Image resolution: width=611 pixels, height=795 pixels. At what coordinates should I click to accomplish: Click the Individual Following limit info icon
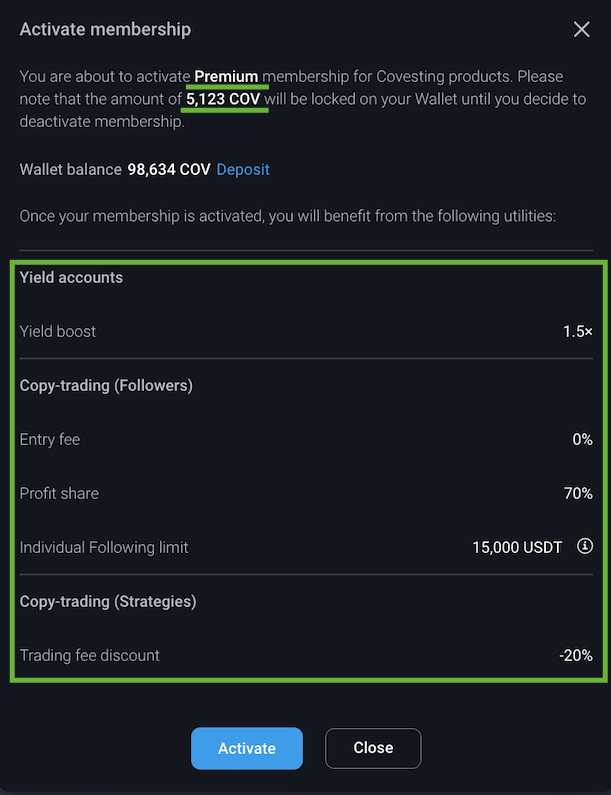pyautogui.click(x=585, y=546)
